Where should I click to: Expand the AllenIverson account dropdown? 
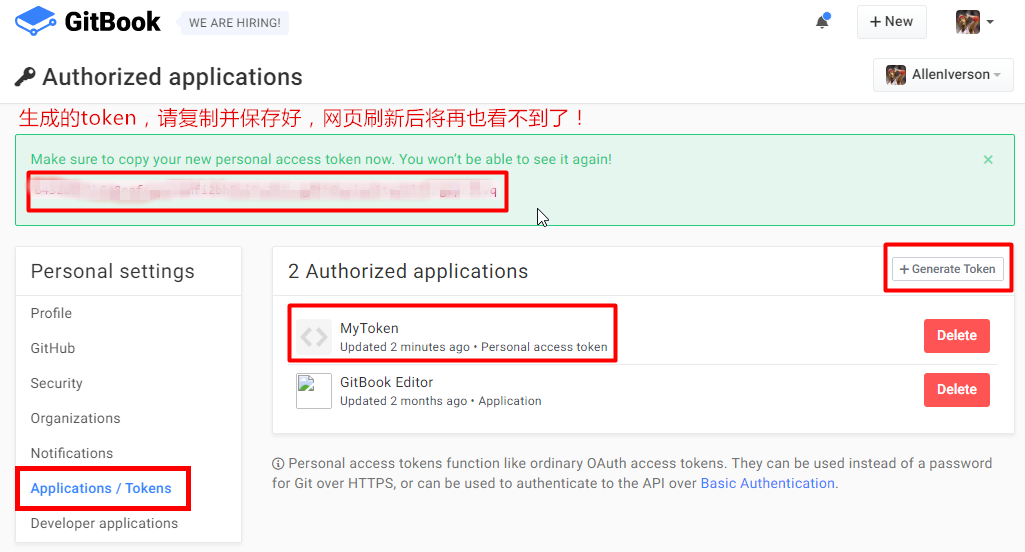tap(997, 75)
